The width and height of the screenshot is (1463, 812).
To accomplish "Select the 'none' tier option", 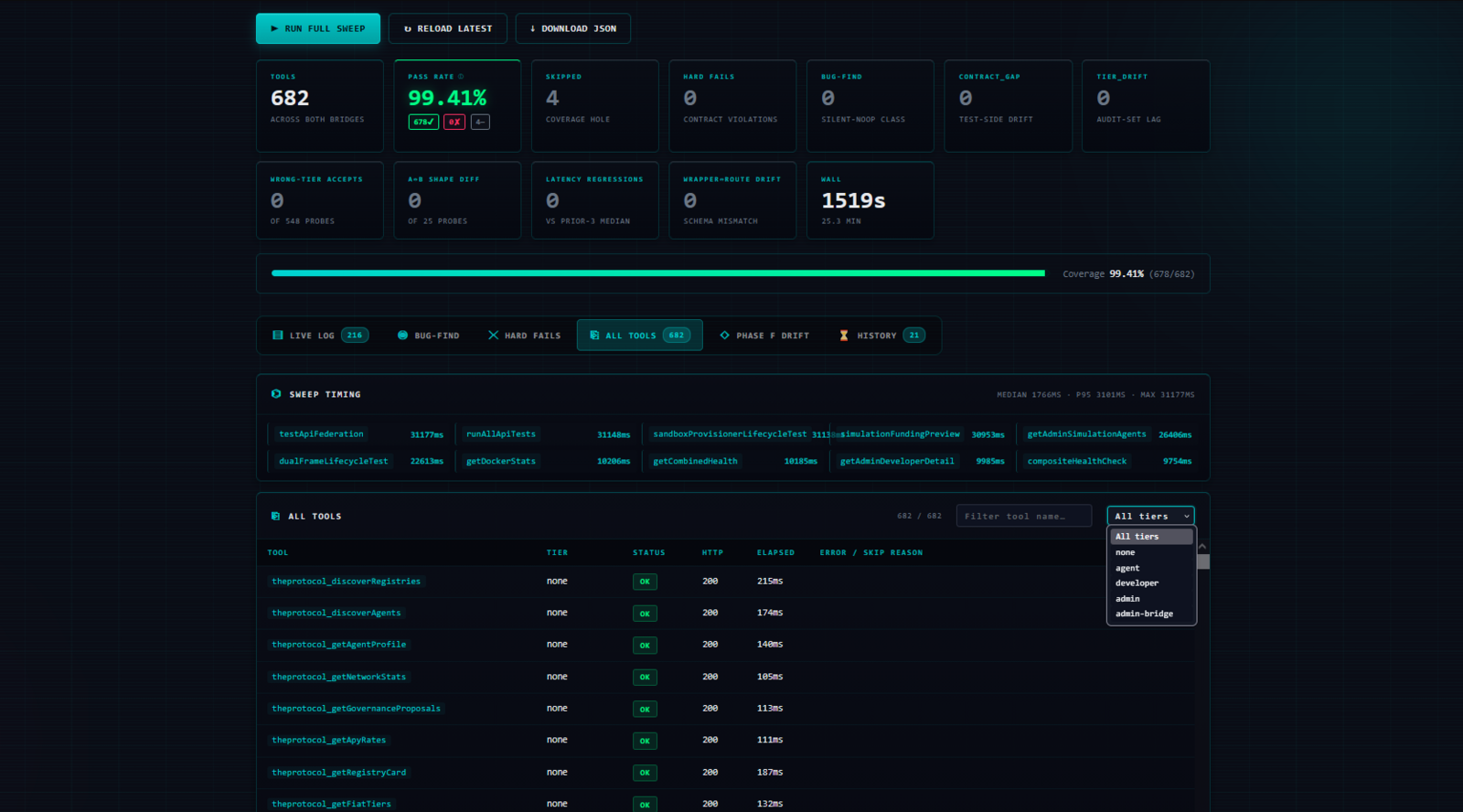I will [1151, 552].
